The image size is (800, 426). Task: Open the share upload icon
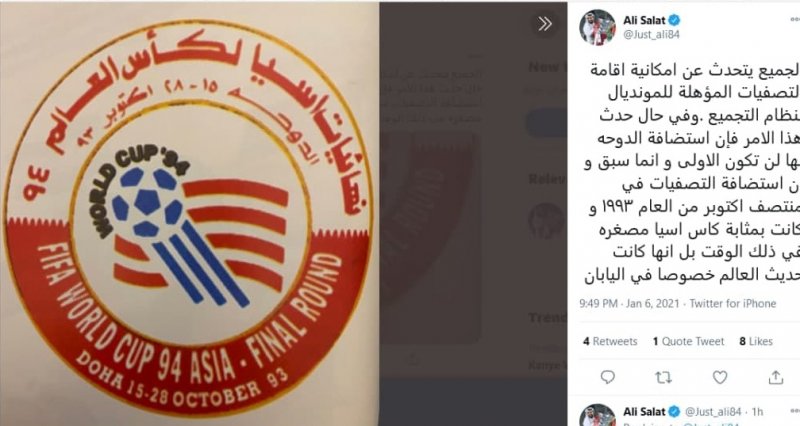[x=776, y=377]
